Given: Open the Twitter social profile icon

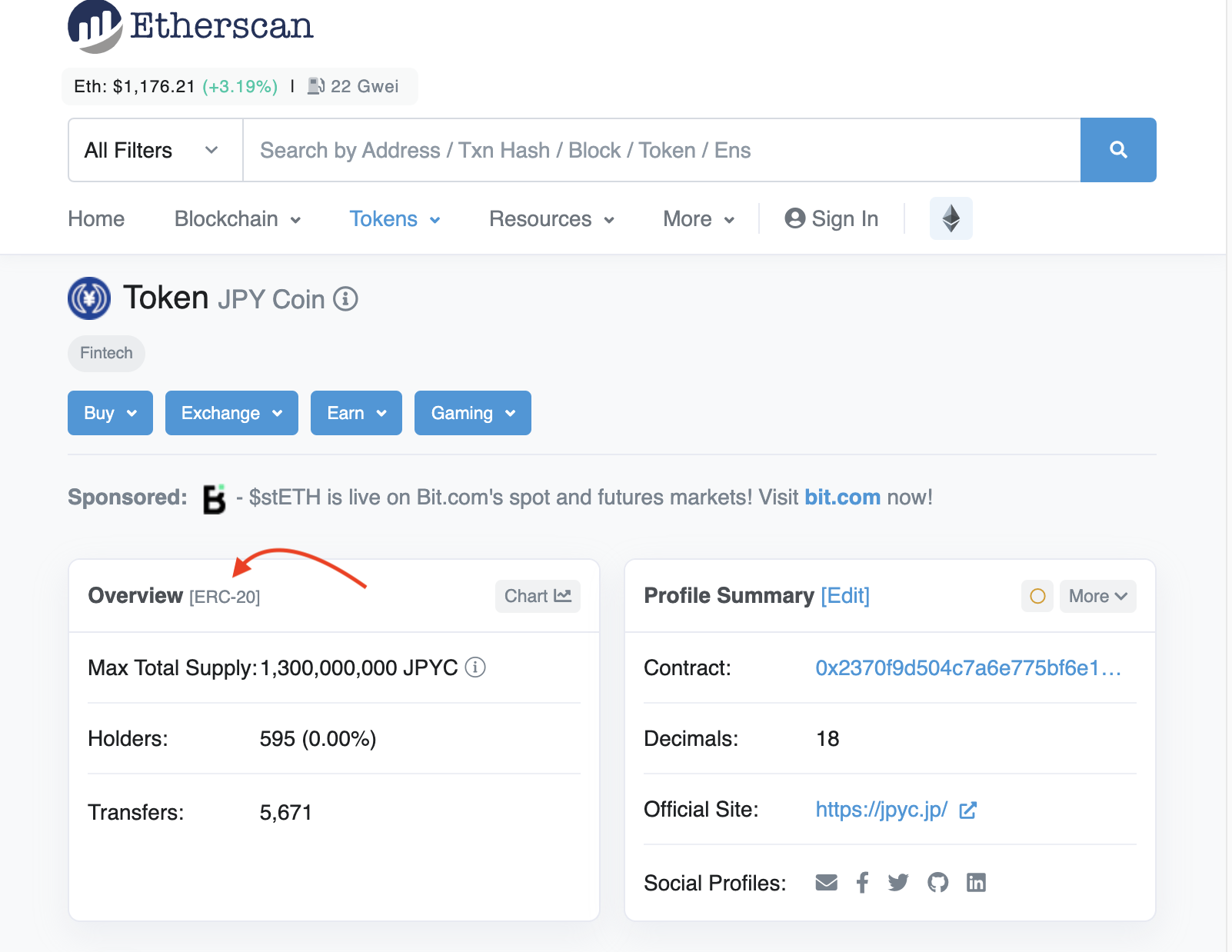Looking at the screenshot, I should tap(898, 883).
